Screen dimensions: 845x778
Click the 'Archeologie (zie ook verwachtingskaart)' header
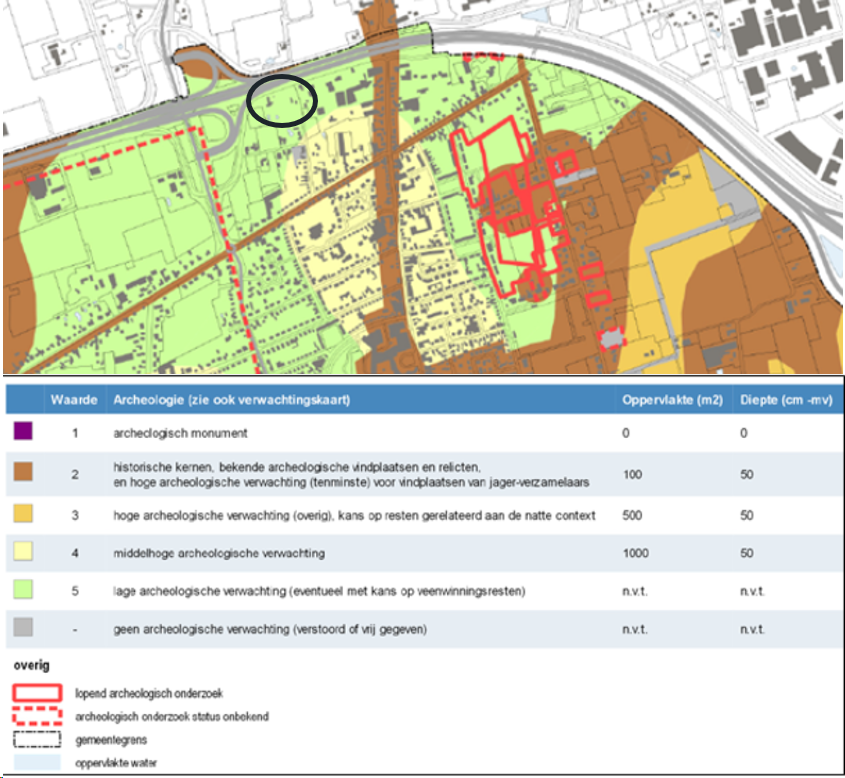pos(232,400)
